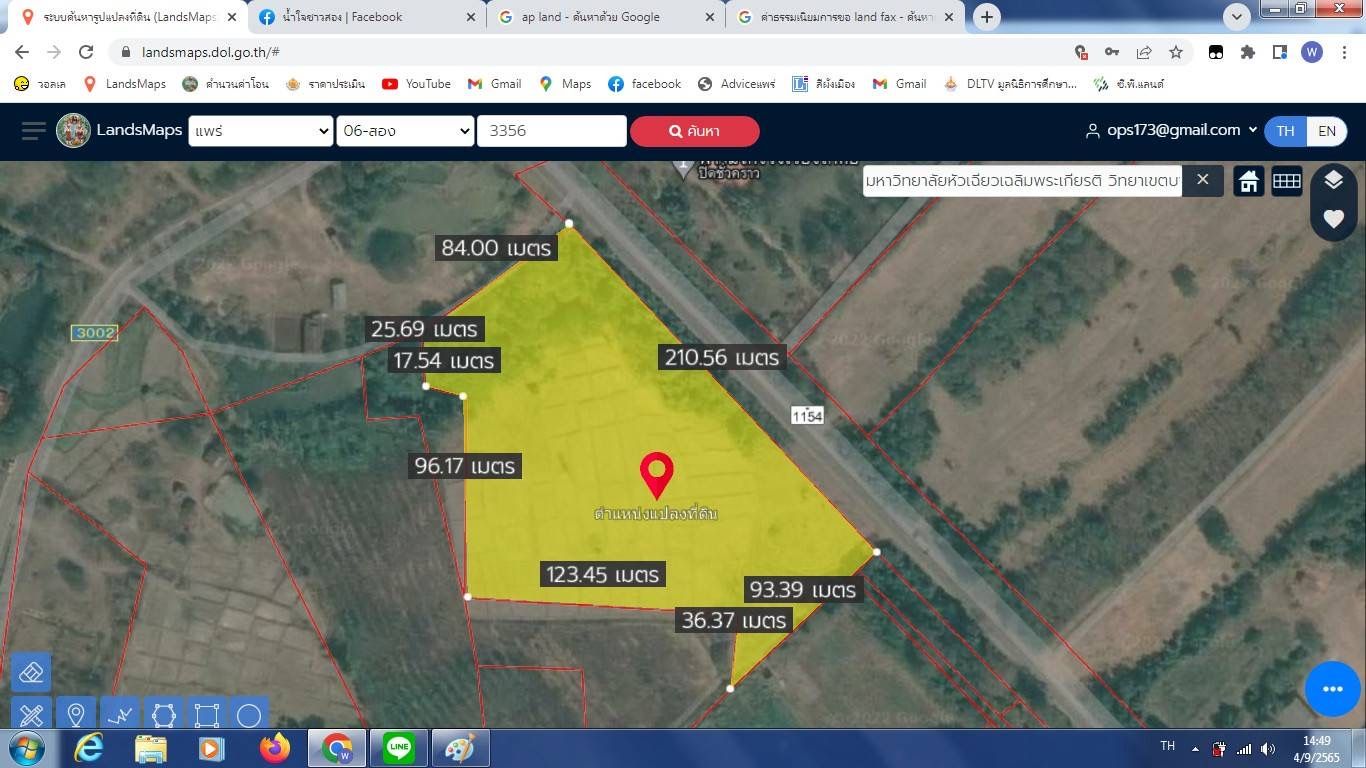Select the marker pin drawing tool
The image size is (1366, 768).
point(75,714)
